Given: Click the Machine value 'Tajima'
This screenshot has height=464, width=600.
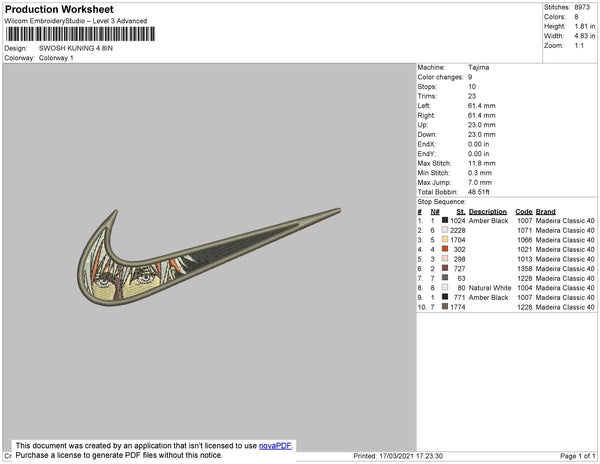Looking at the screenshot, I should click(479, 67).
